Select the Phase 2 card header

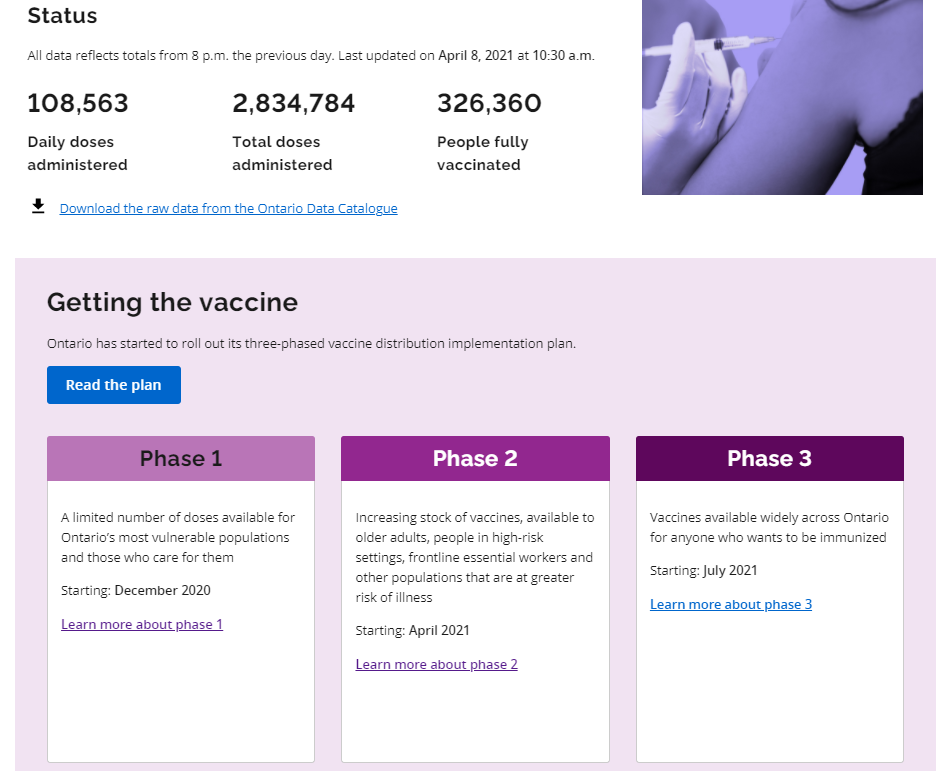[475, 459]
